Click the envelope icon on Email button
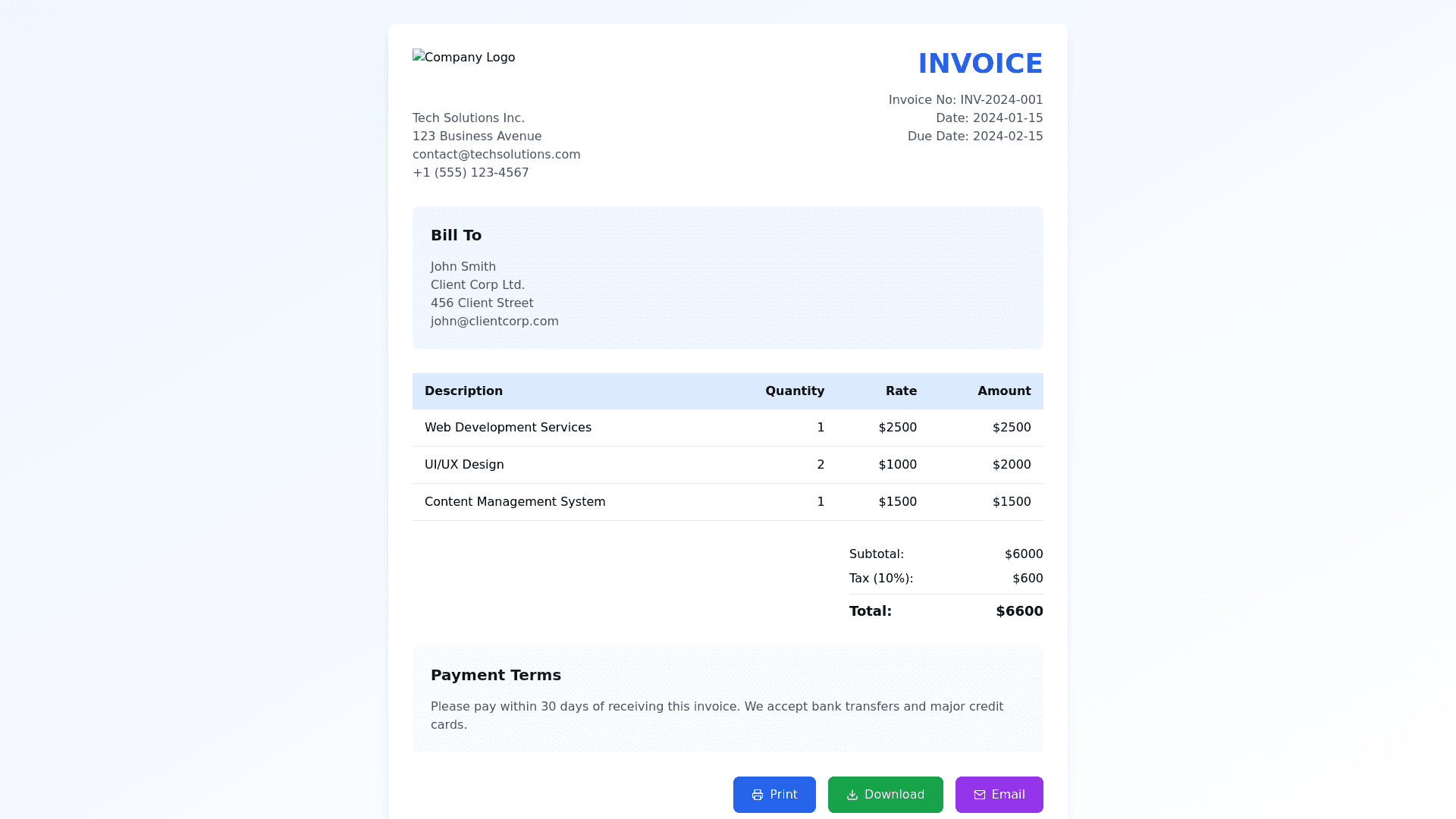1456x819 pixels. pos(979,795)
